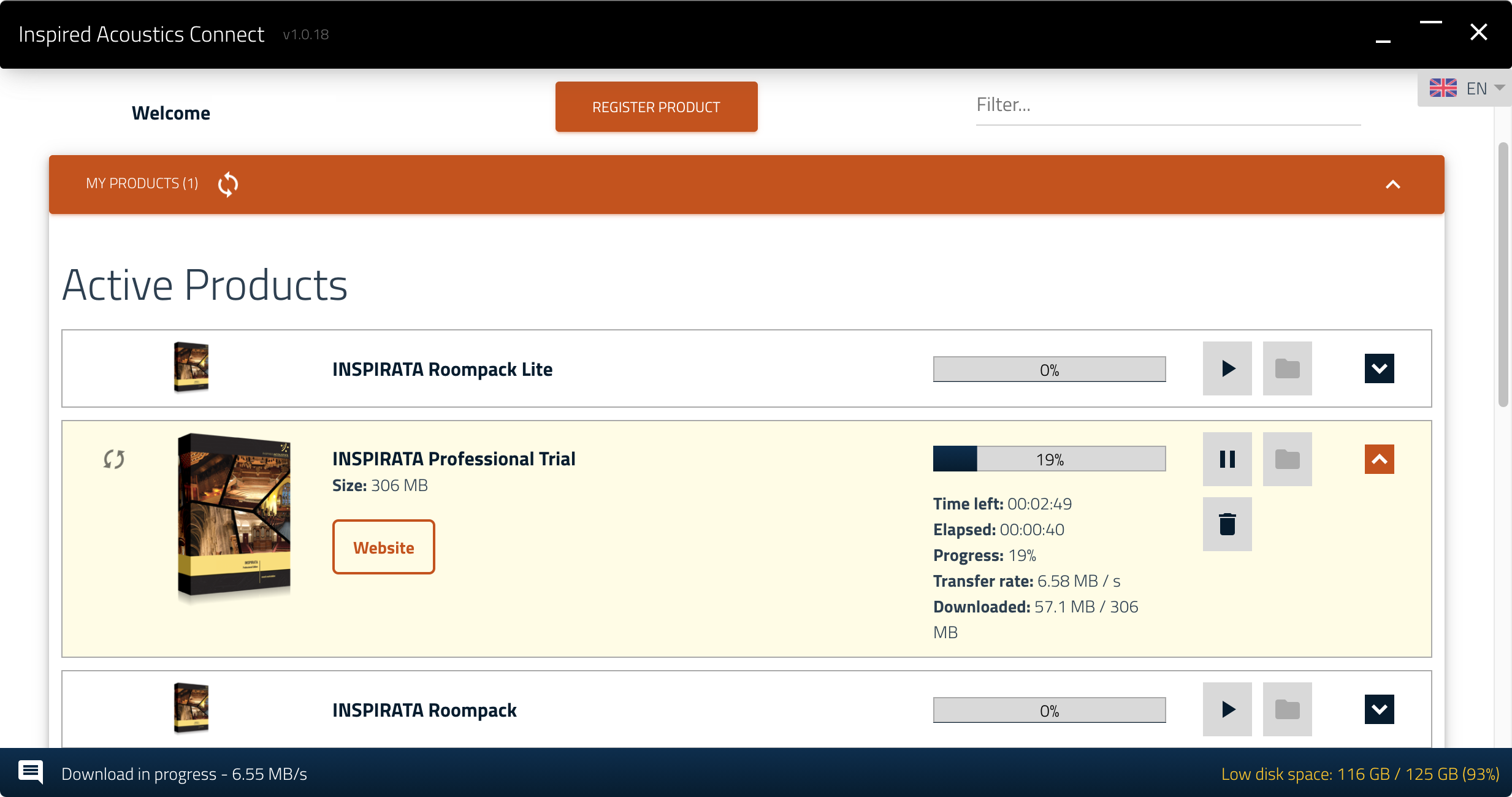
Task: Start download of INSPIRATA Roompack
Action: (x=1228, y=709)
